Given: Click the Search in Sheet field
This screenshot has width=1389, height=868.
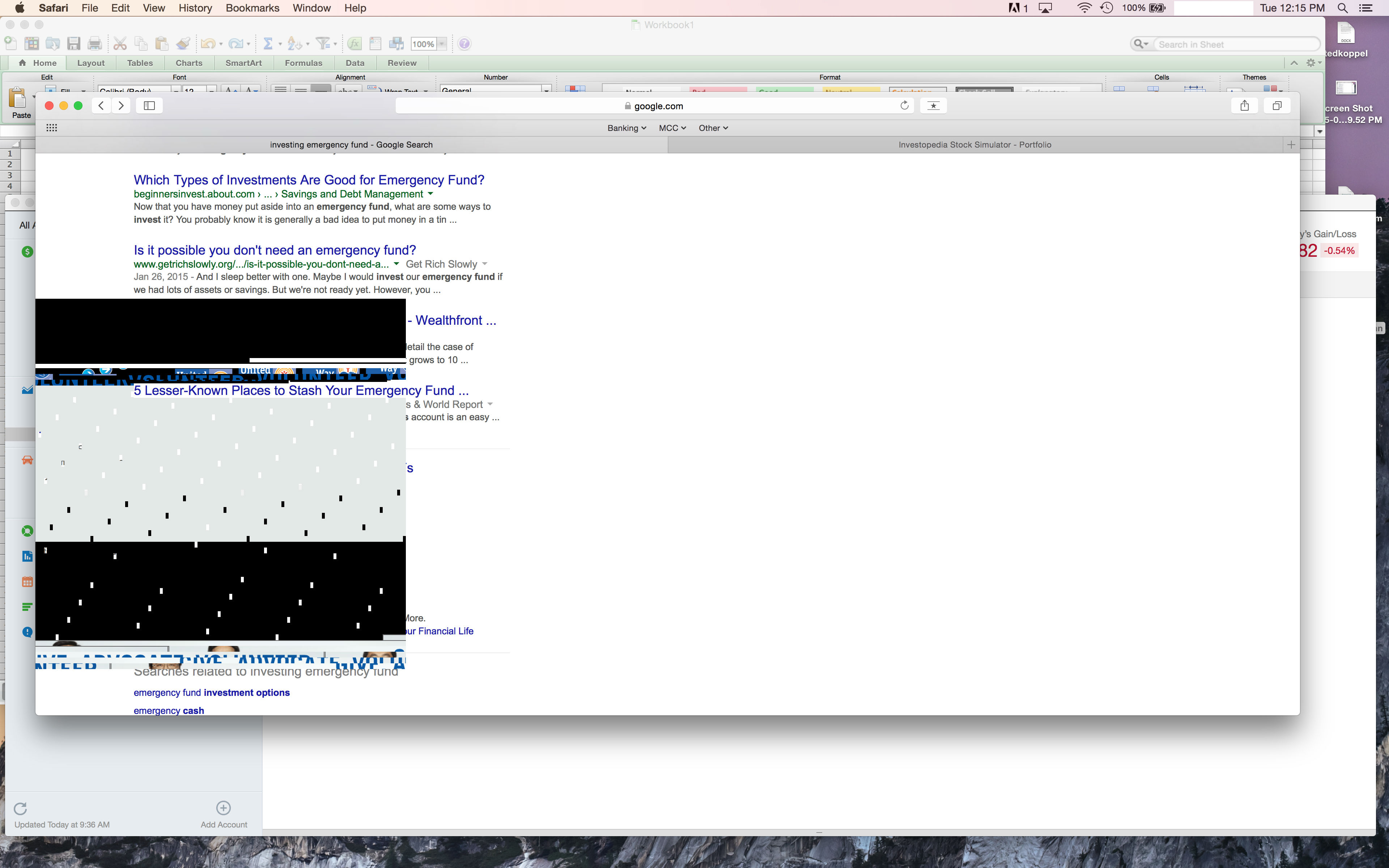Looking at the screenshot, I should pyautogui.click(x=1237, y=44).
